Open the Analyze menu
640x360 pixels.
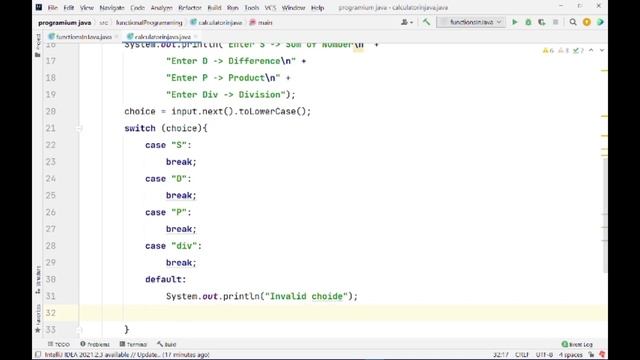click(x=161, y=8)
